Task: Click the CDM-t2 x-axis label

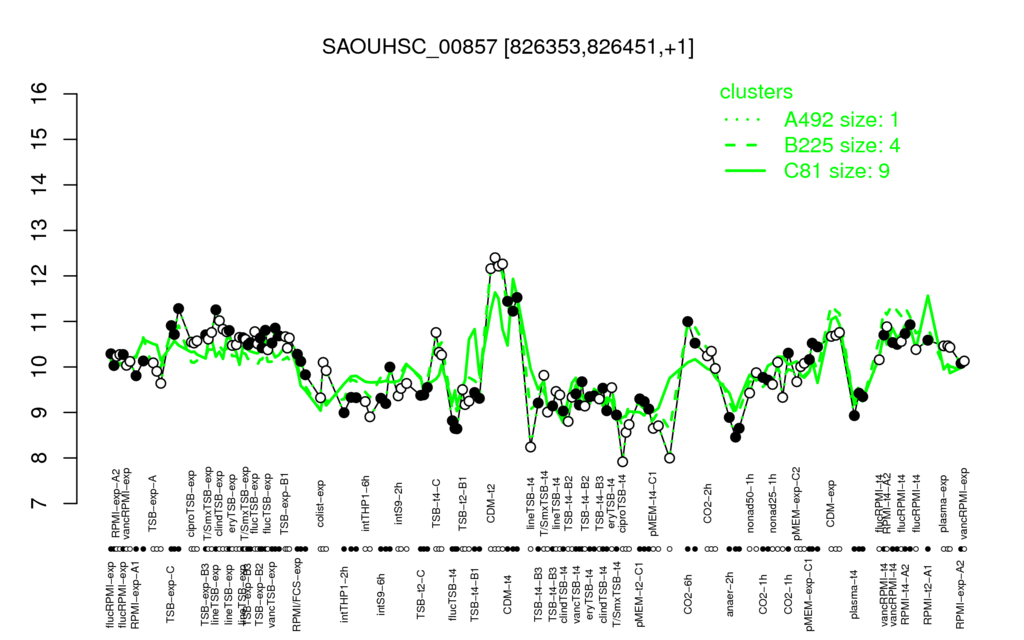Action: coord(492,504)
